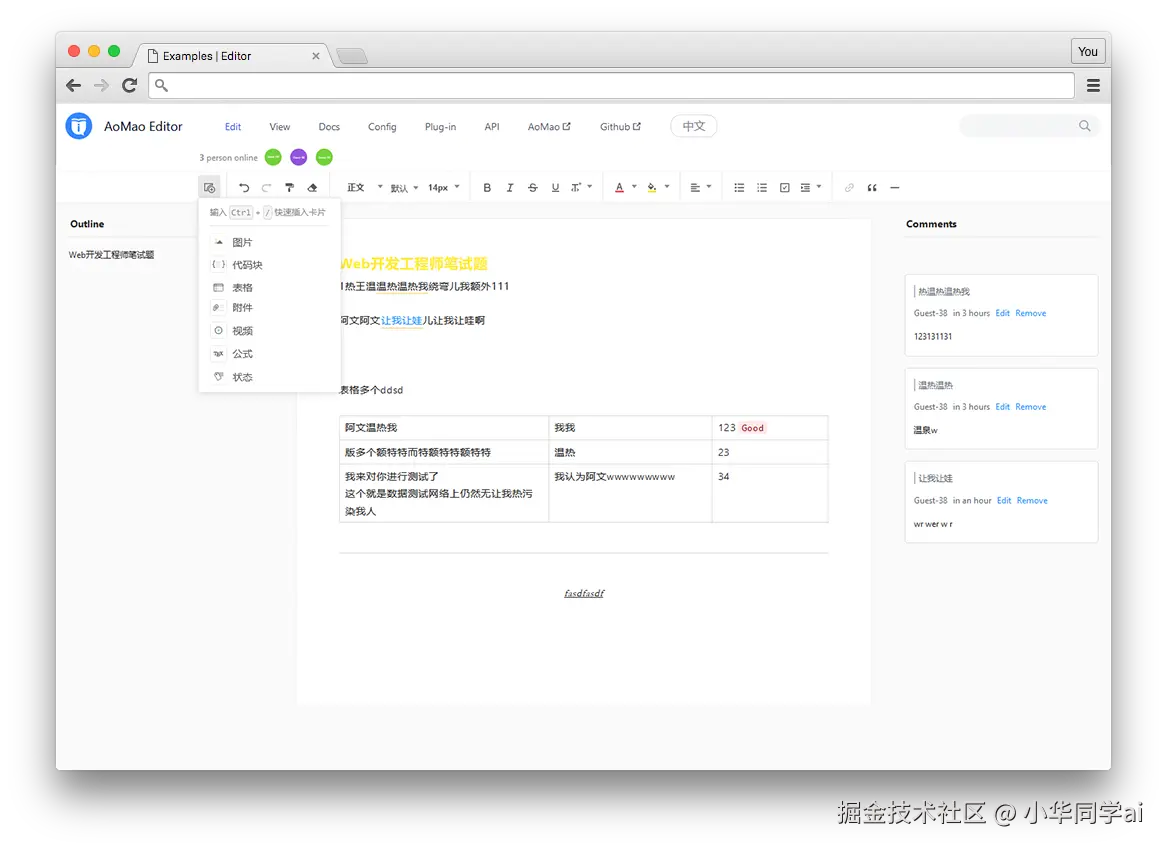Open the font color picker arrow
Screen dimensions: 1167x850
click(x=634, y=187)
